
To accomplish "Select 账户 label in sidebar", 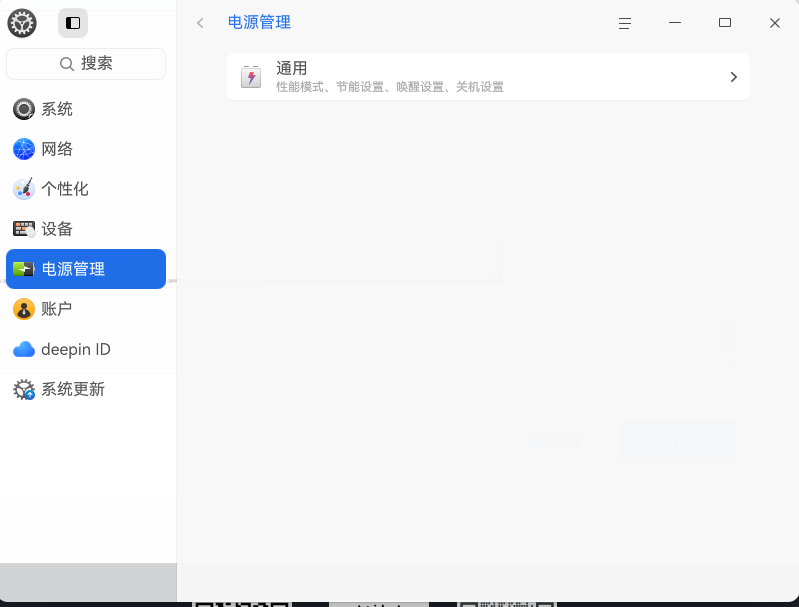I will (x=57, y=309).
